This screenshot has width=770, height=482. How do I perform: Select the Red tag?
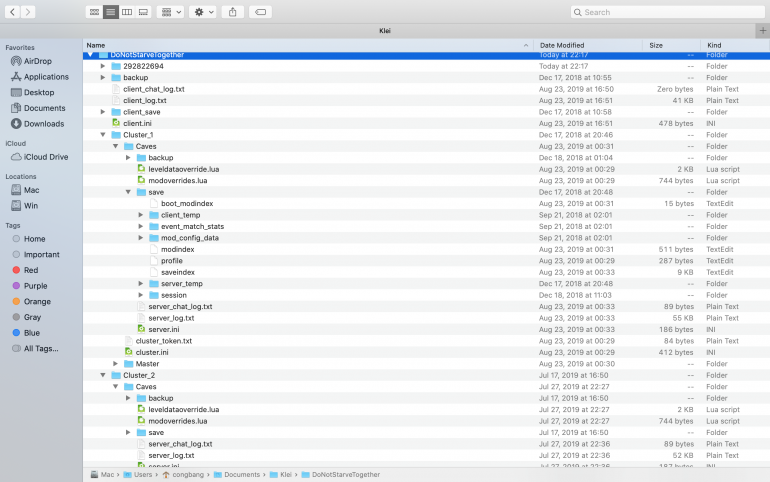coord(30,270)
